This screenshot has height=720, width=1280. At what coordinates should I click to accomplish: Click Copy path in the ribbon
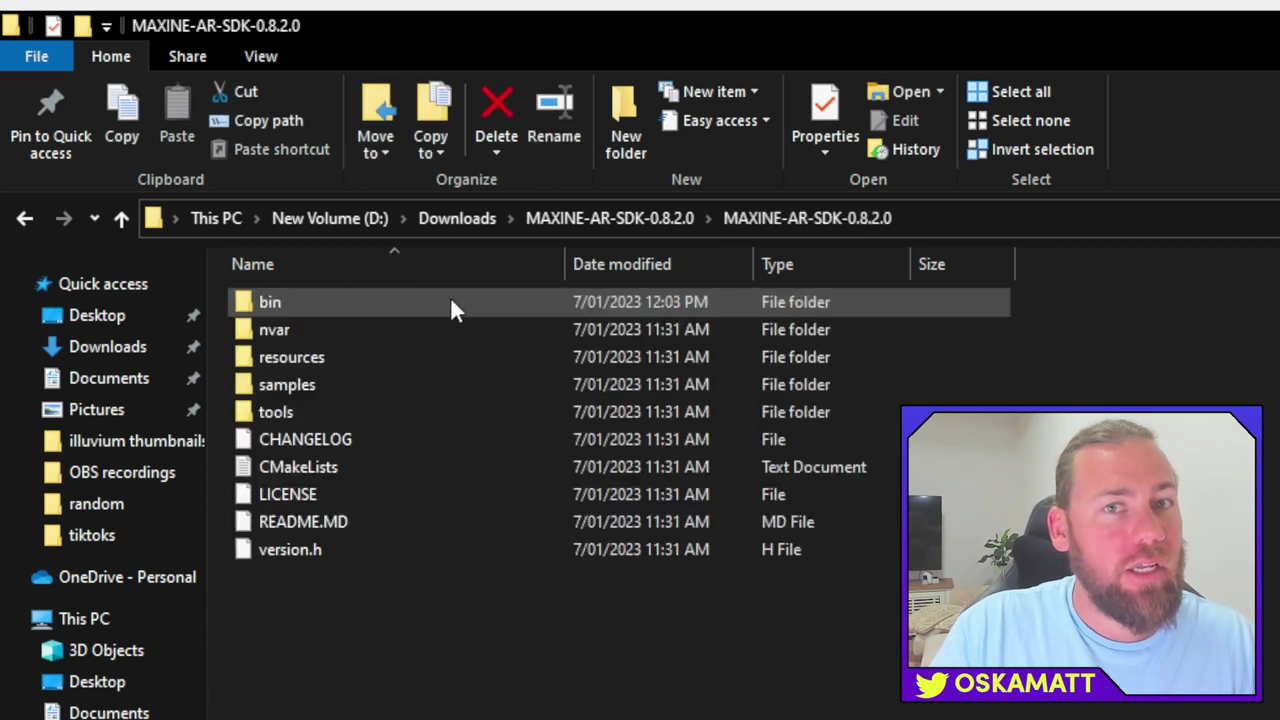pos(256,120)
